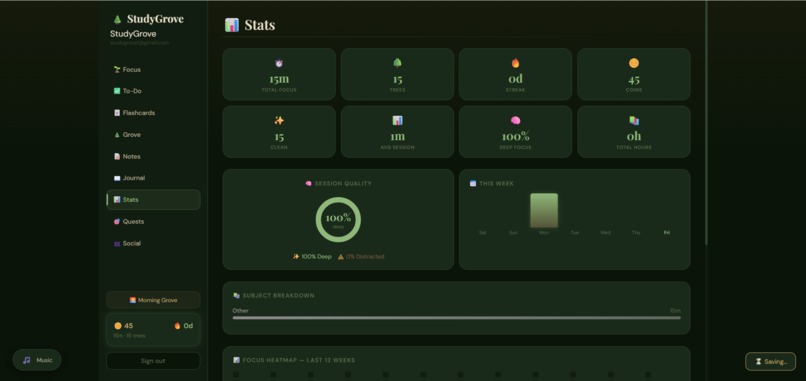Click the tree icon on Trees card
The width and height of the screenshot is (806, 381).
(x=397, y=63)
